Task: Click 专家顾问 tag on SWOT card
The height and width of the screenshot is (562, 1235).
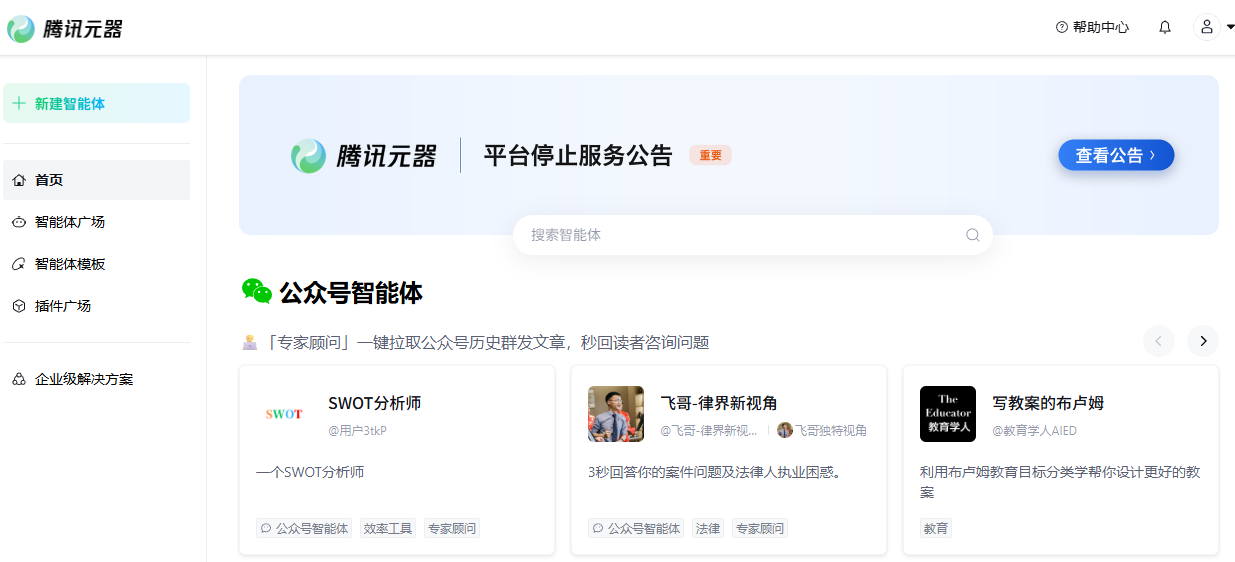Action: [x=452, y=528]
